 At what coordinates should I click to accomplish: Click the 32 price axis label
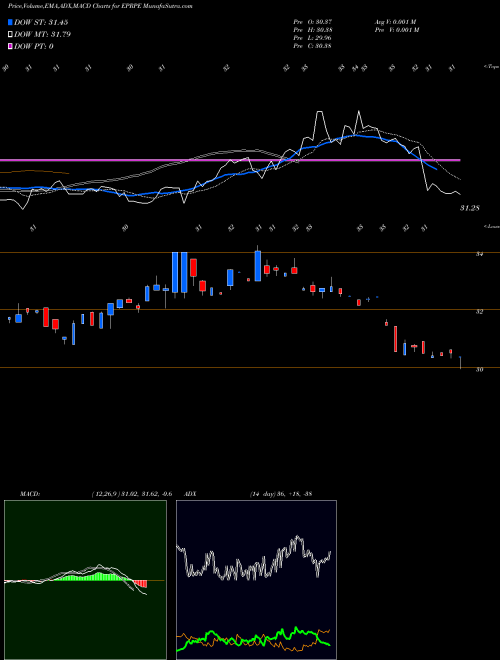pos(479,311)
